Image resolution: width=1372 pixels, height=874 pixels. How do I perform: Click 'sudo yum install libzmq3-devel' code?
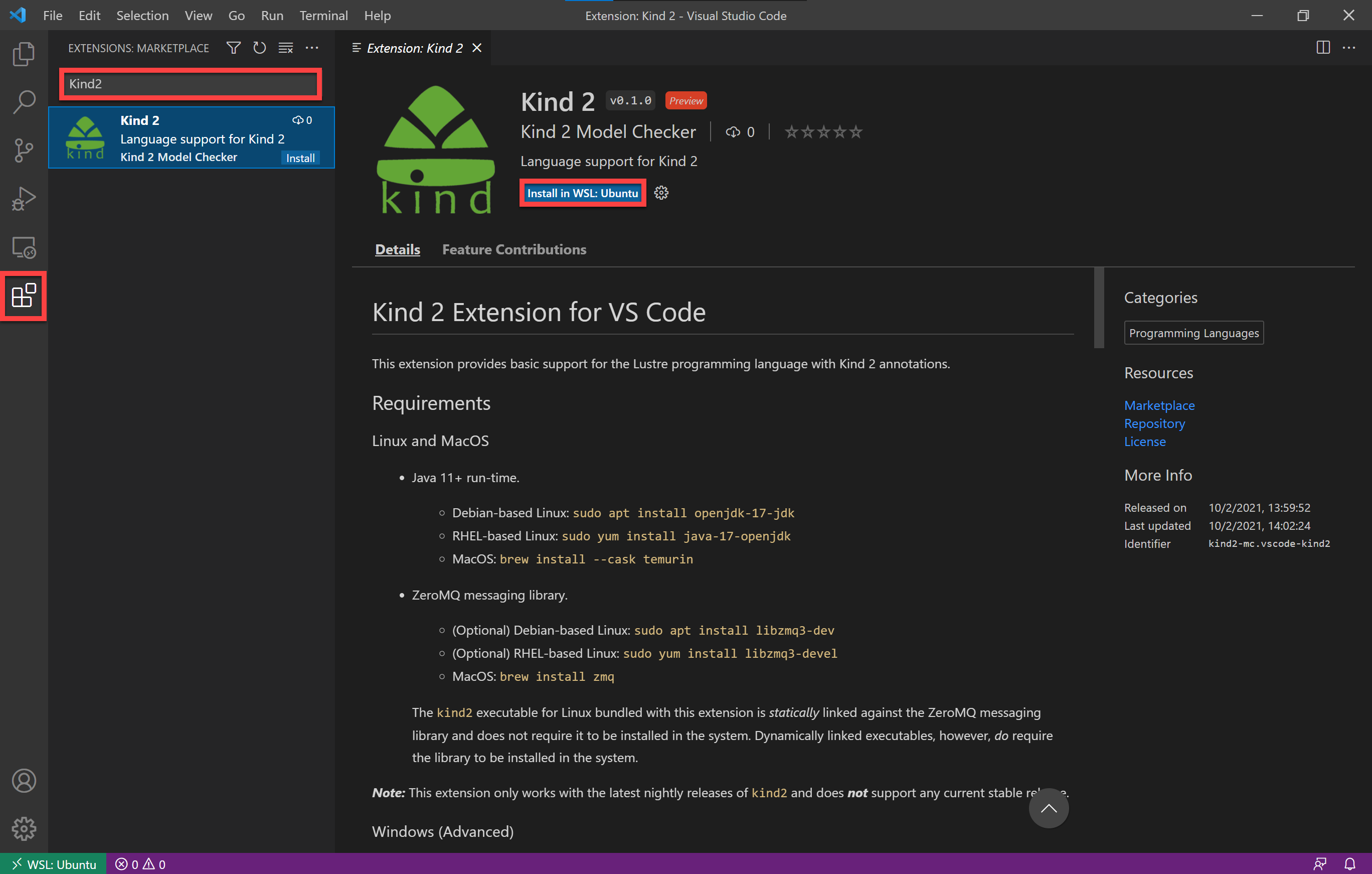pyautogui.click(x=730, y=653)
